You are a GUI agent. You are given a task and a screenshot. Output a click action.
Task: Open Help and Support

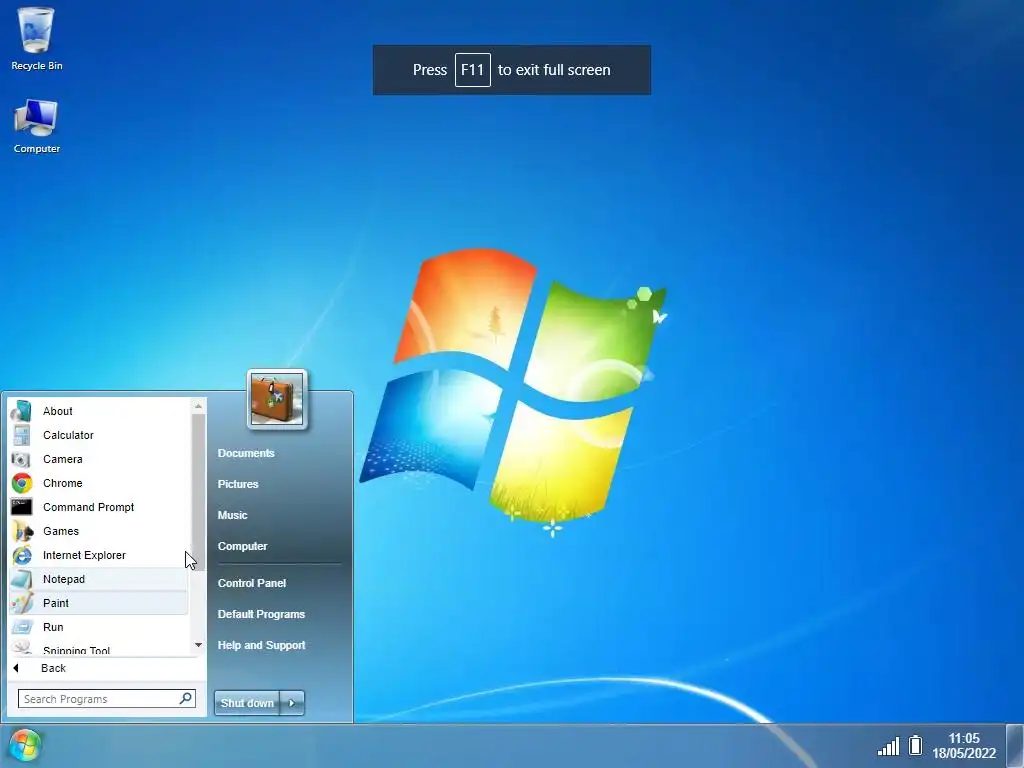261,645
